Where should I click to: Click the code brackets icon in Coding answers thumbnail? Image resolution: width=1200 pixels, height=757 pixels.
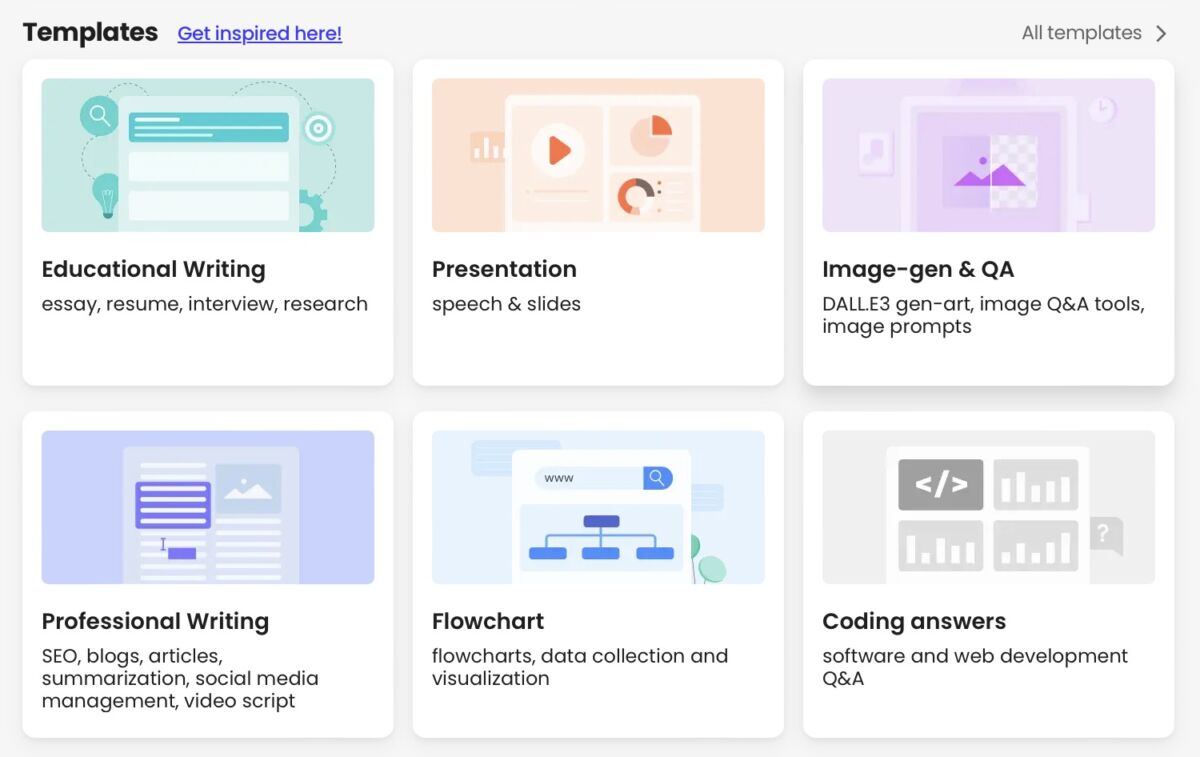coord(940,485)
